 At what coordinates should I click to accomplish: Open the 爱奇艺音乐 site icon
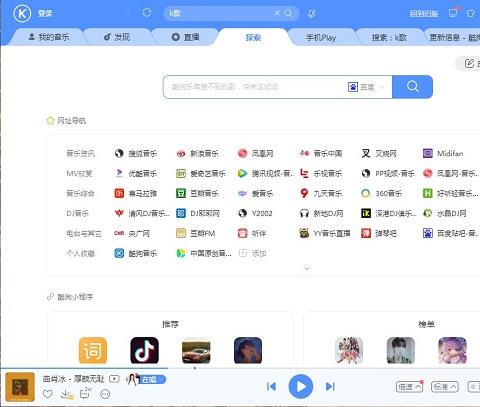(x=181, y=173)
